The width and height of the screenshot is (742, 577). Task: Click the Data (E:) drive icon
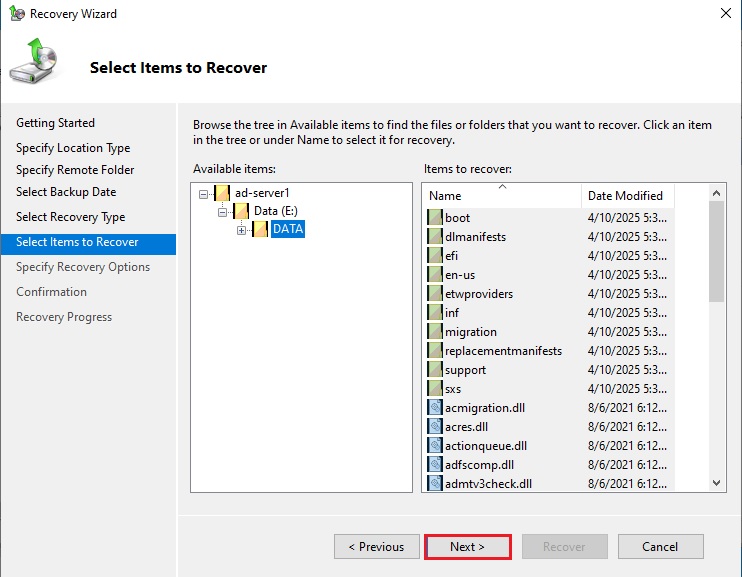coord(241,211)
